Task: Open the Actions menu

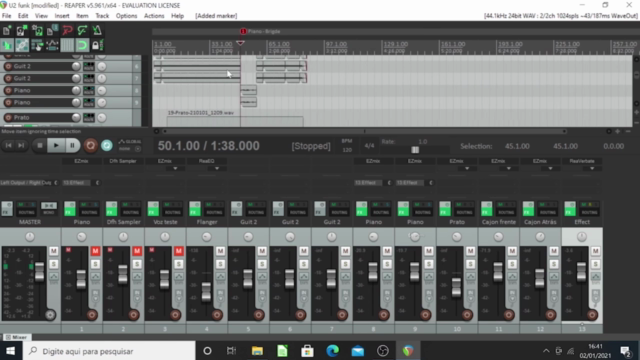Action: pos(154,16)
